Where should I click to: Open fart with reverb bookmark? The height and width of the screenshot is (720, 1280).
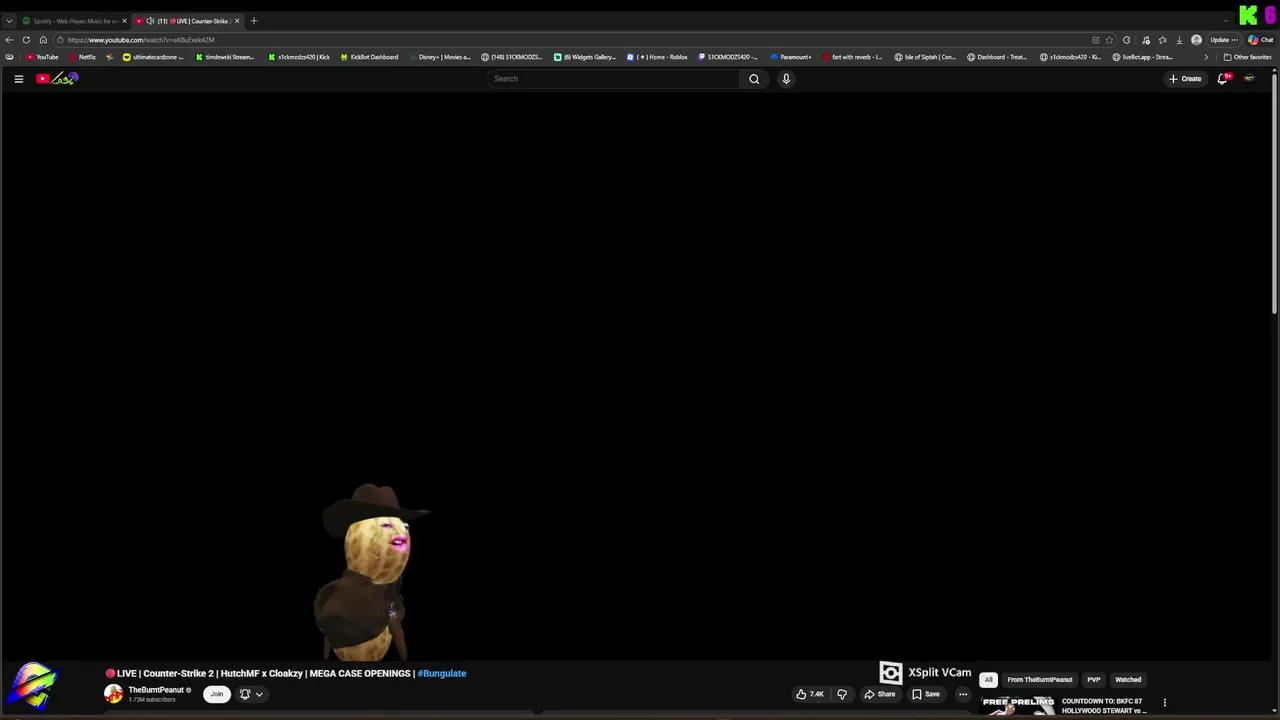pyautogui.click(x=852, y=57)
